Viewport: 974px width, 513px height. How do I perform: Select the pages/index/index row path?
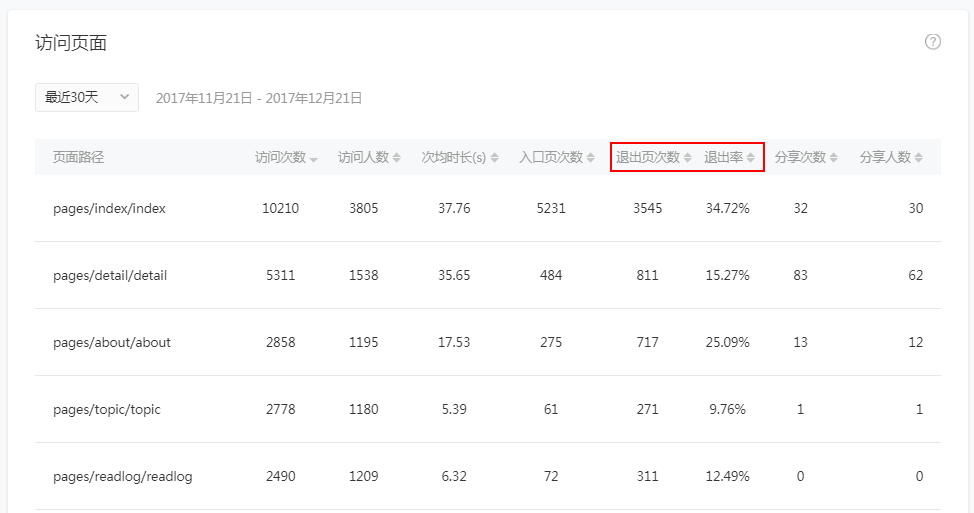[109, 209]
